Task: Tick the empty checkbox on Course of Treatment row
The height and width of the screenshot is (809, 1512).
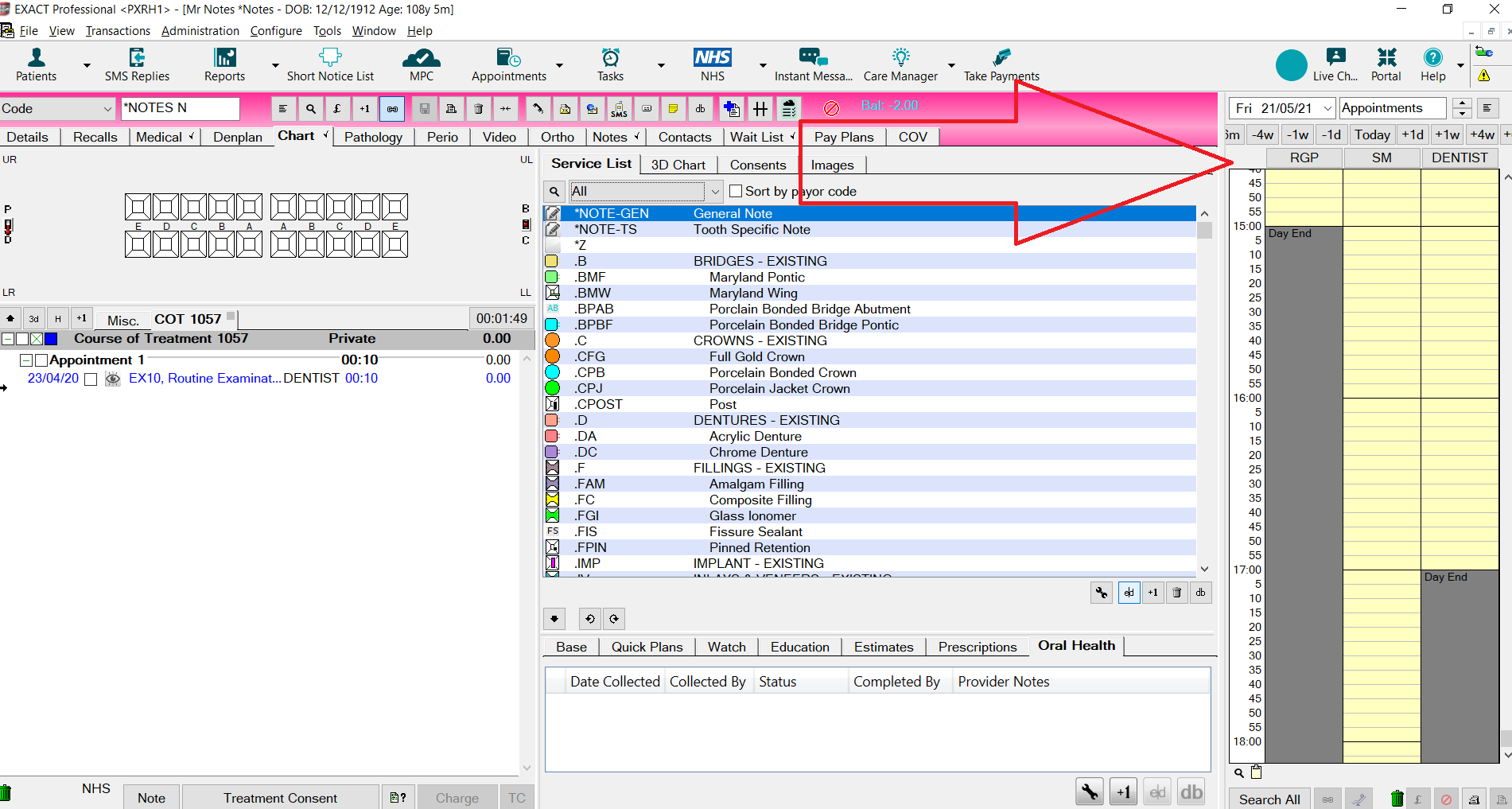Action: [x=22, y=339]
